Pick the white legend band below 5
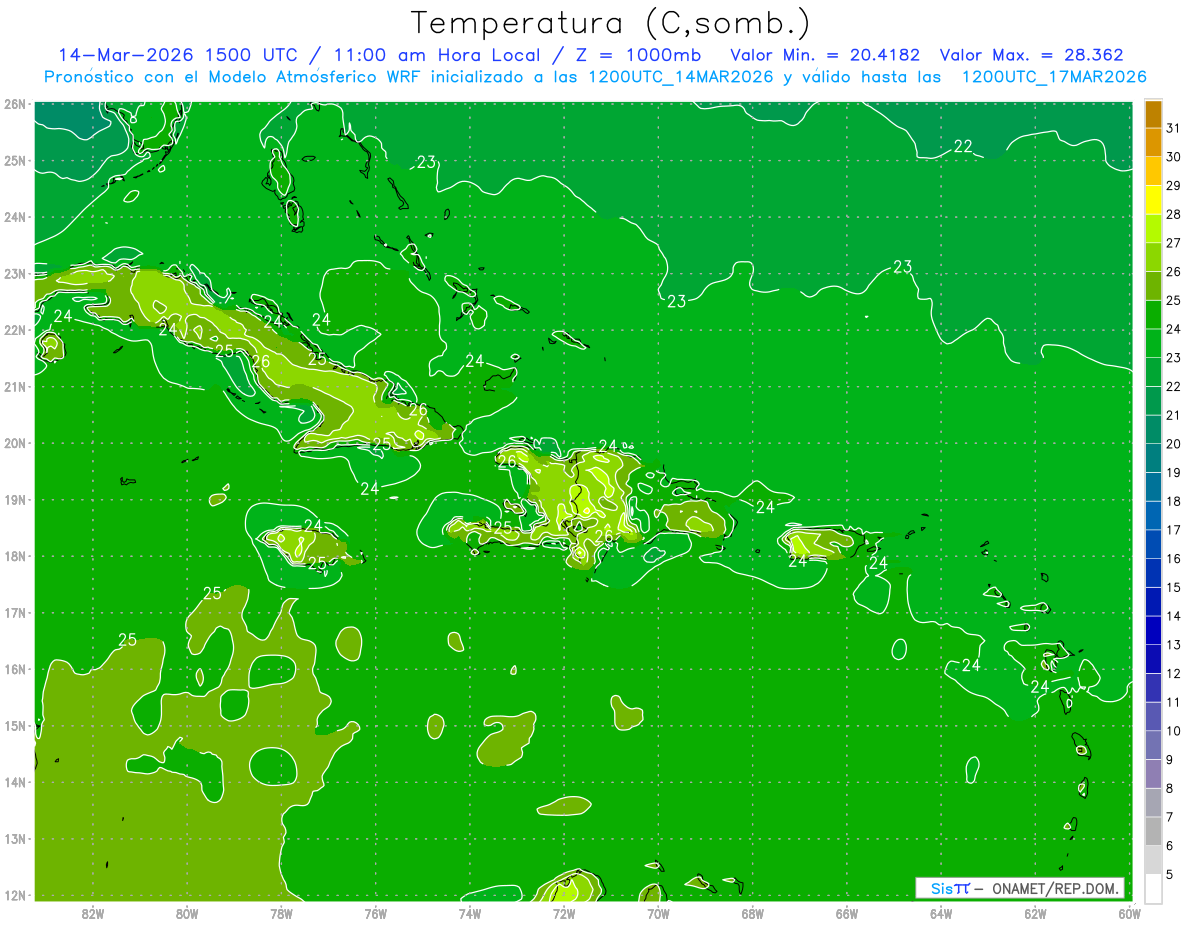 coord(1153,889)
